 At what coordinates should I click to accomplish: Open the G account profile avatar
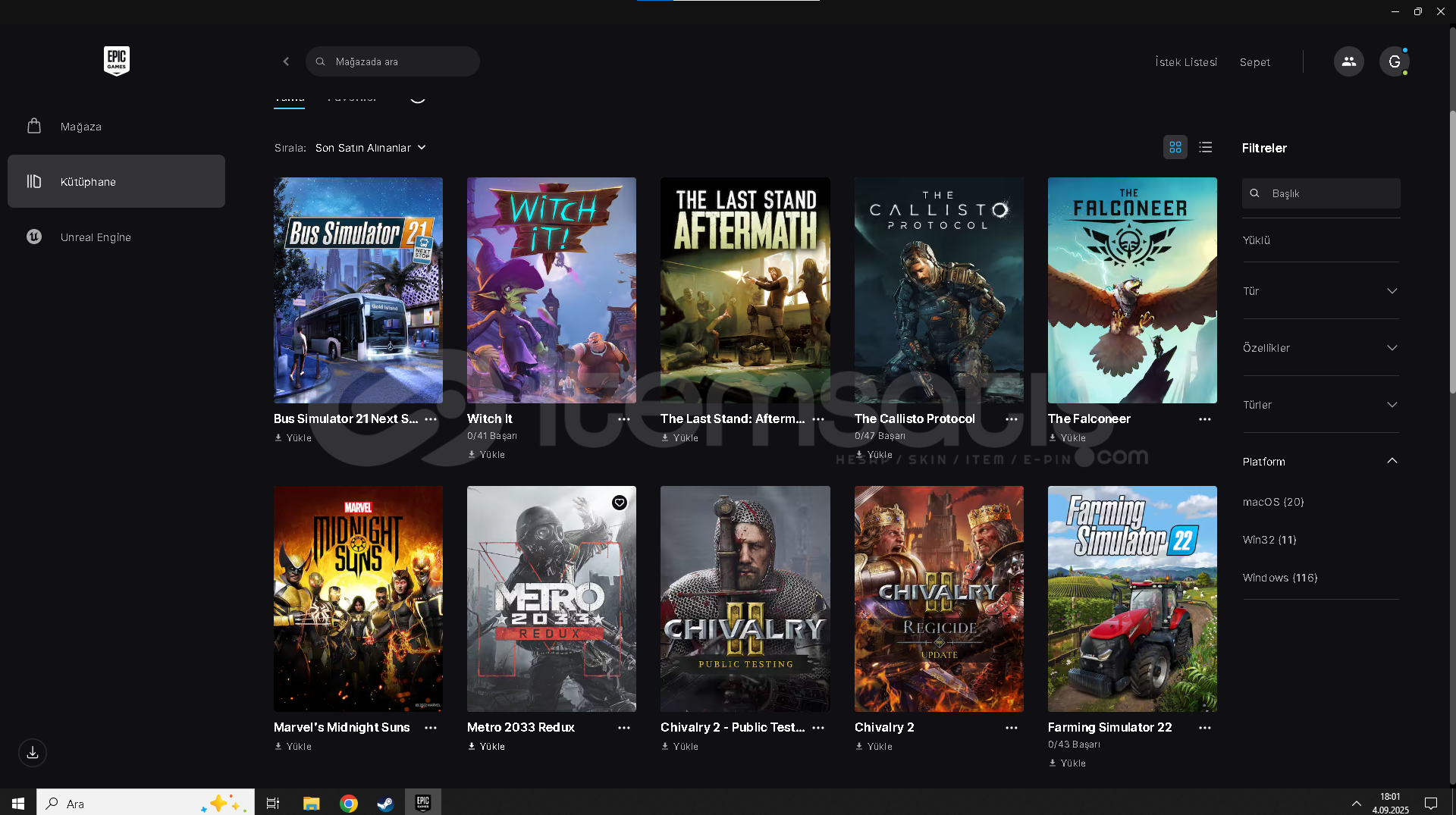coord(1394,61)
